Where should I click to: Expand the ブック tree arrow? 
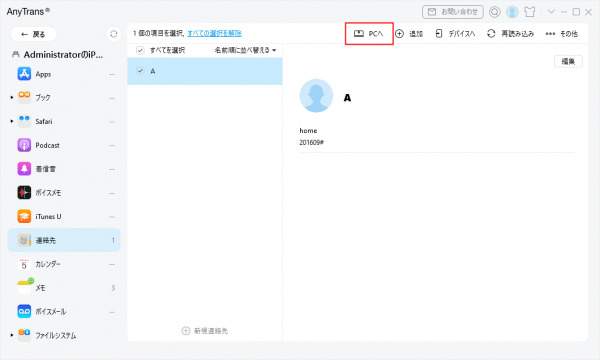click(x=12, y=98)
